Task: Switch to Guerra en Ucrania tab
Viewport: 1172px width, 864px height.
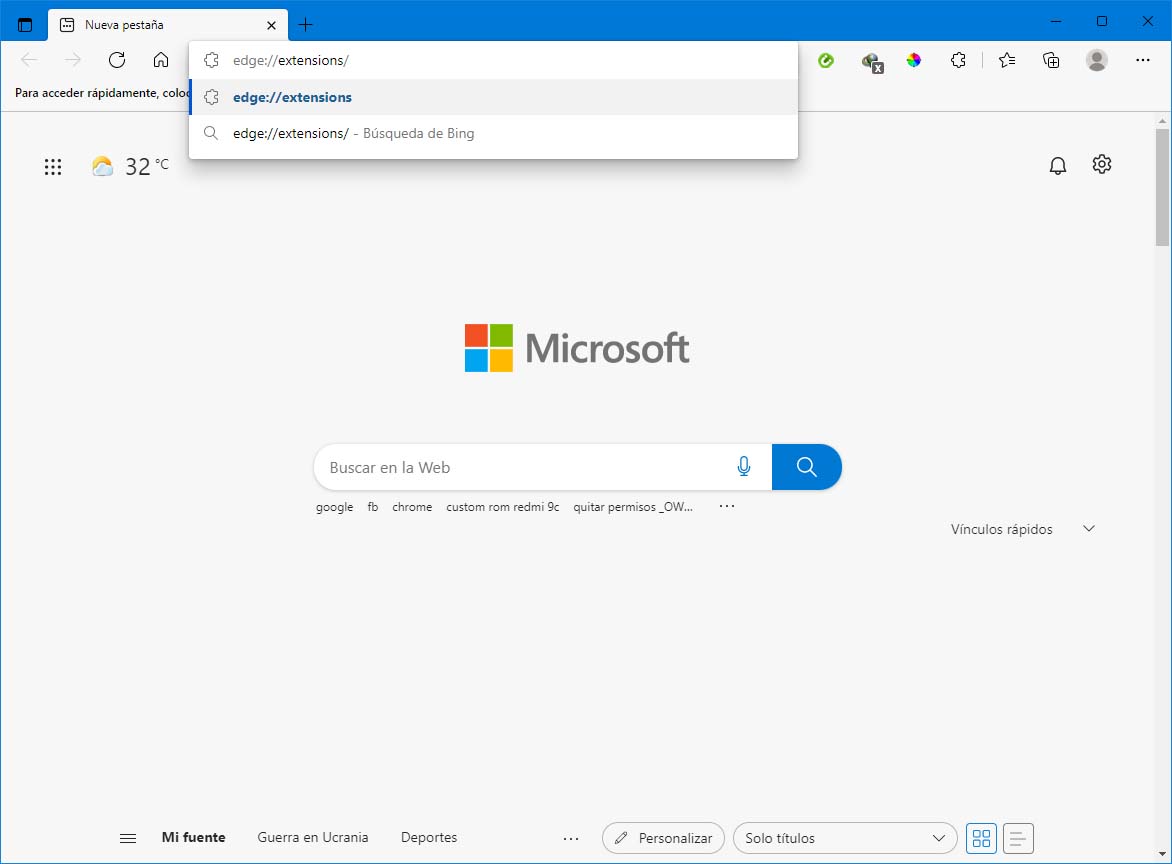Action: point(312,837)
